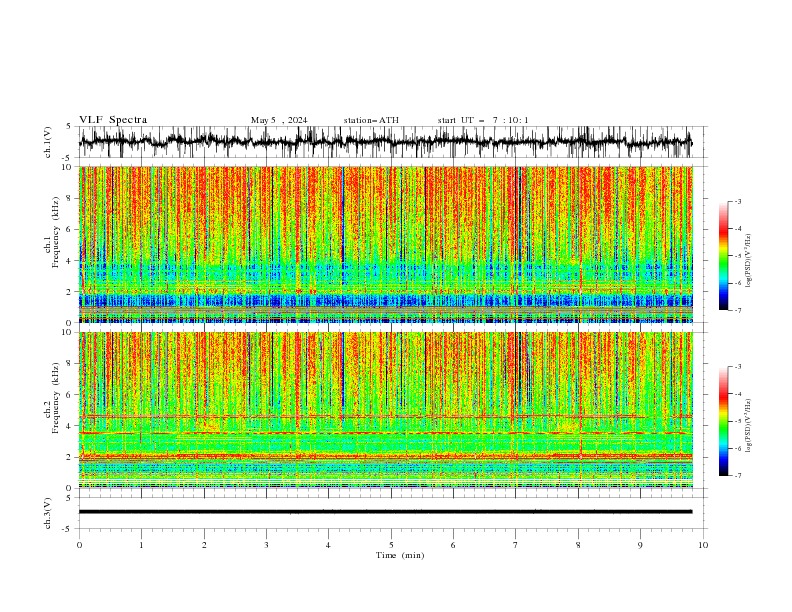The width and height of the screenshot is (792, 612).
Task: Click the ch.1 colorbar scale
Action: (723, 256)
